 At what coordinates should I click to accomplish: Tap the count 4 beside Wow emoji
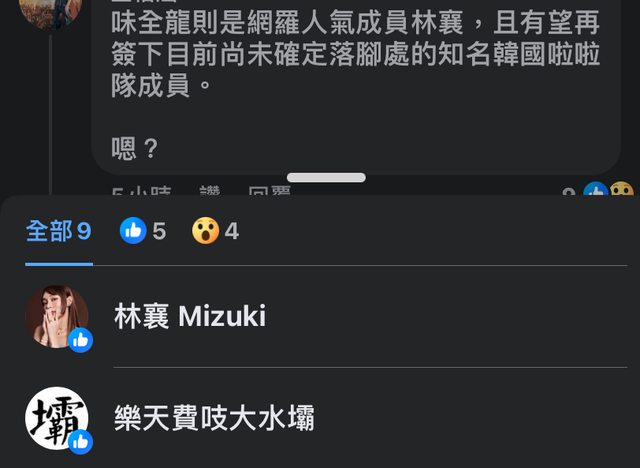[231, 231]
